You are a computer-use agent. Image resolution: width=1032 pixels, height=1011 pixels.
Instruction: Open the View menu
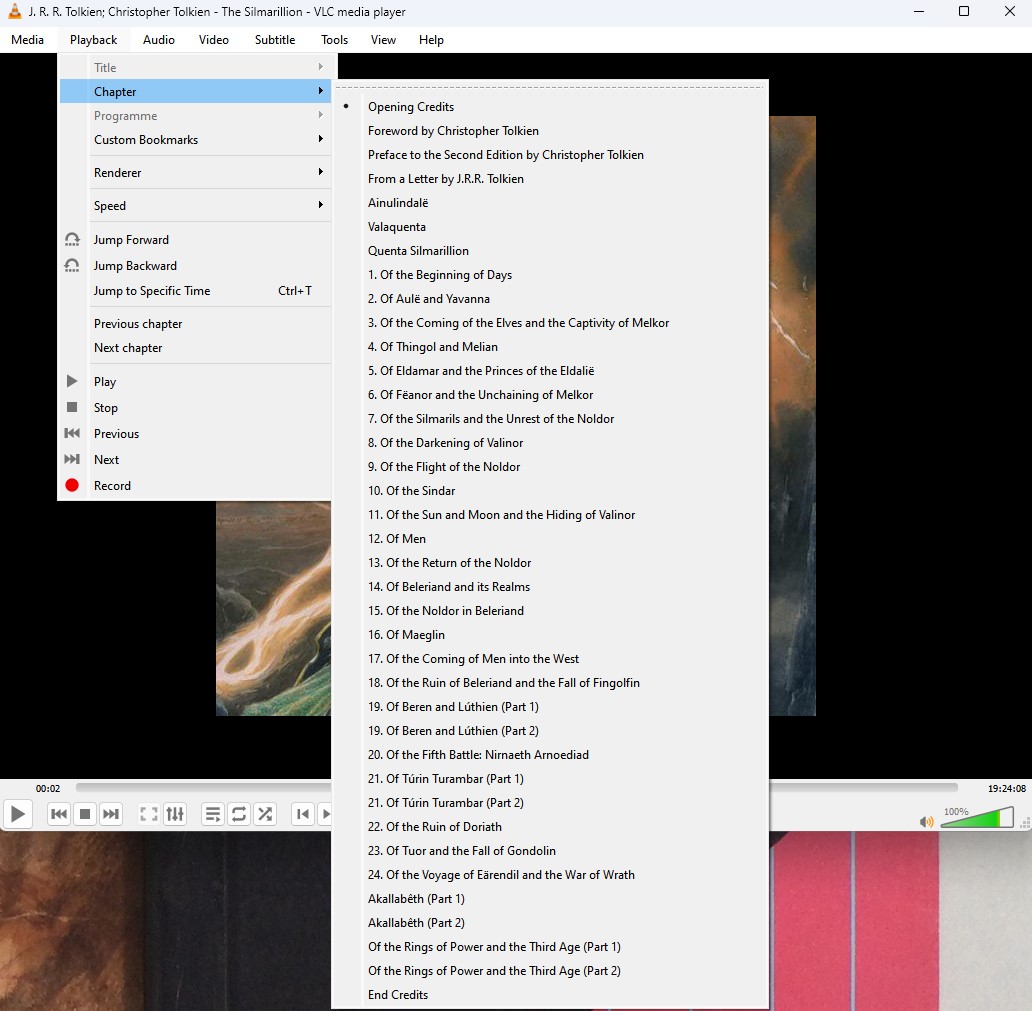(x=383, y=39)
